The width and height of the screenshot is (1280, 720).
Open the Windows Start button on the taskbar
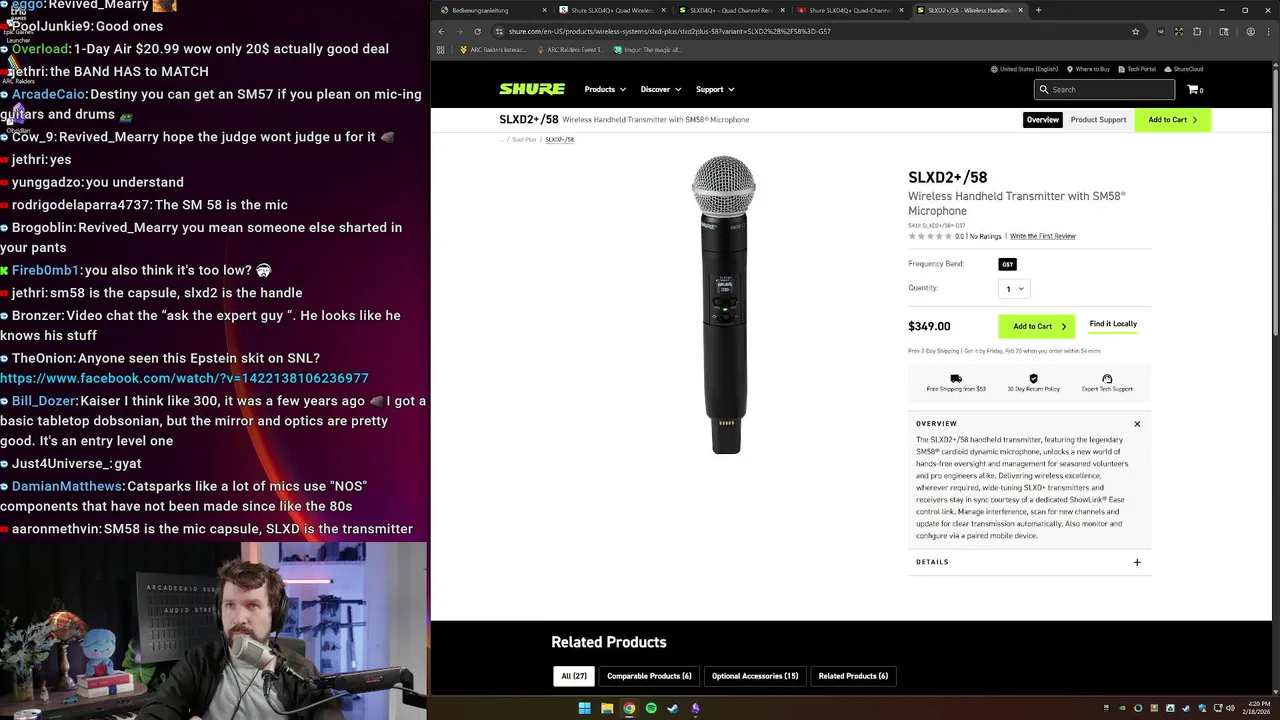[584, 708]
